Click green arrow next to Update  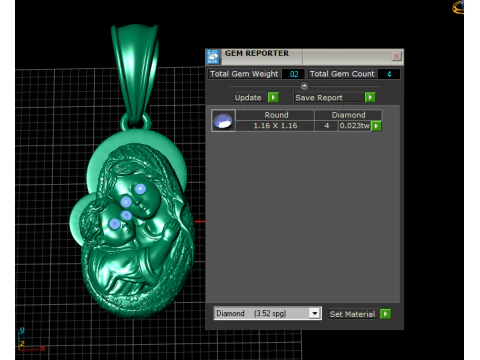click(x=273, y=97)
